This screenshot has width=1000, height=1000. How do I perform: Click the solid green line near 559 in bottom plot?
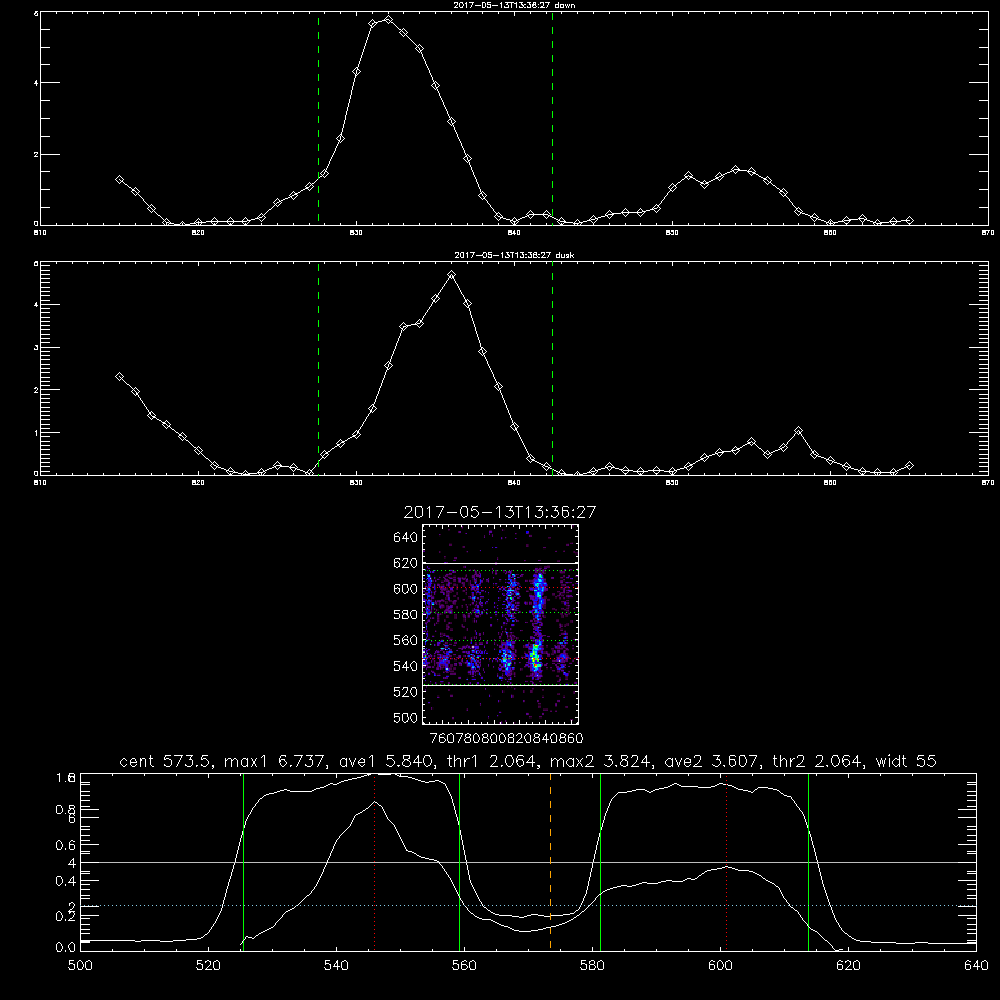[x=459, y=862]
